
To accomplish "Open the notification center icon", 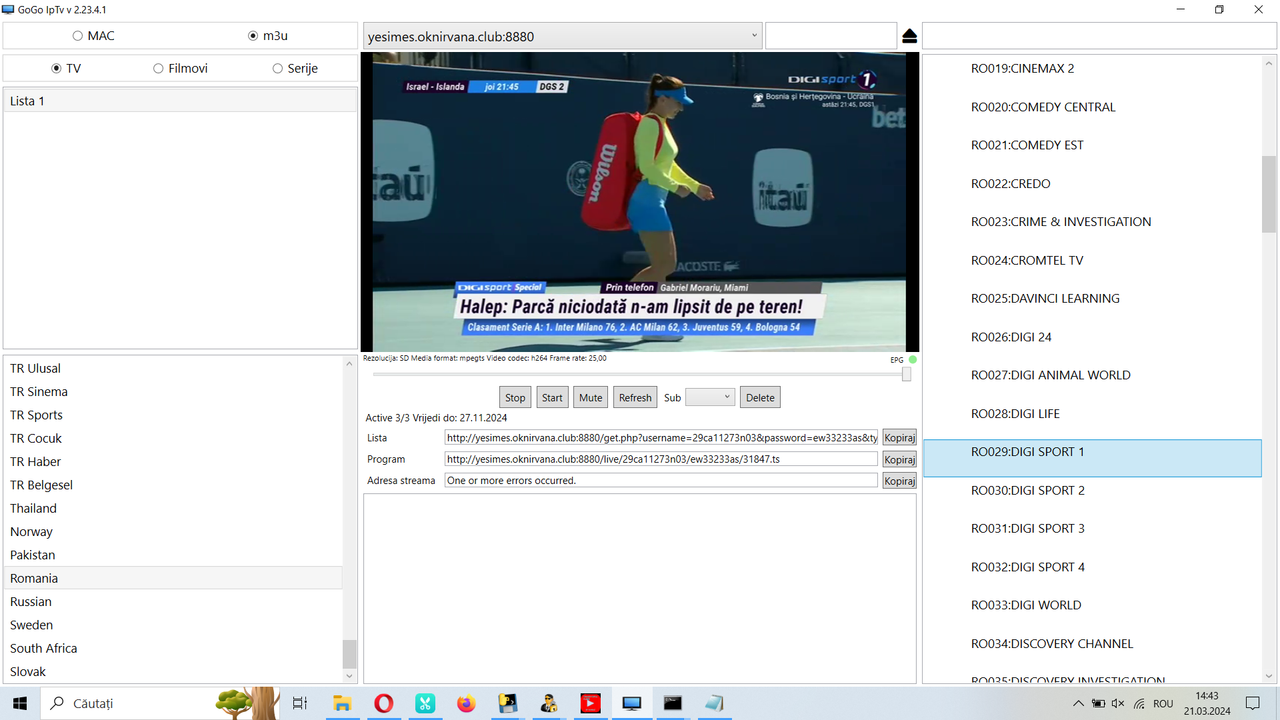I will [1252, 704].
